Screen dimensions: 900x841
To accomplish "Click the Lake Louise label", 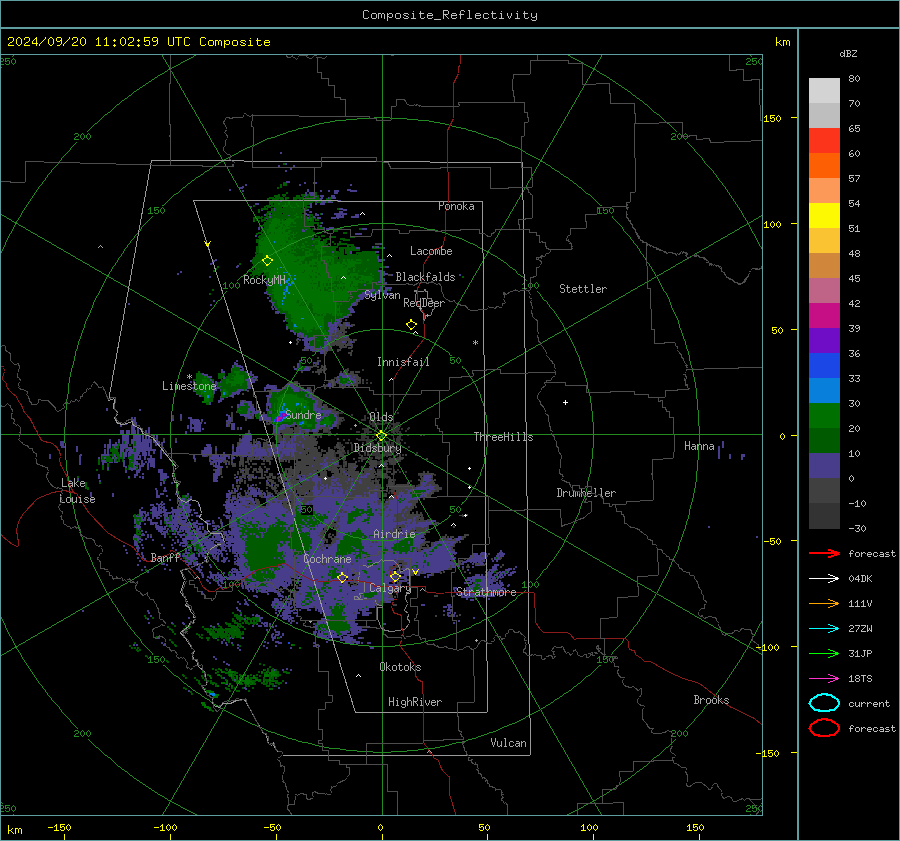I will 77,491.
